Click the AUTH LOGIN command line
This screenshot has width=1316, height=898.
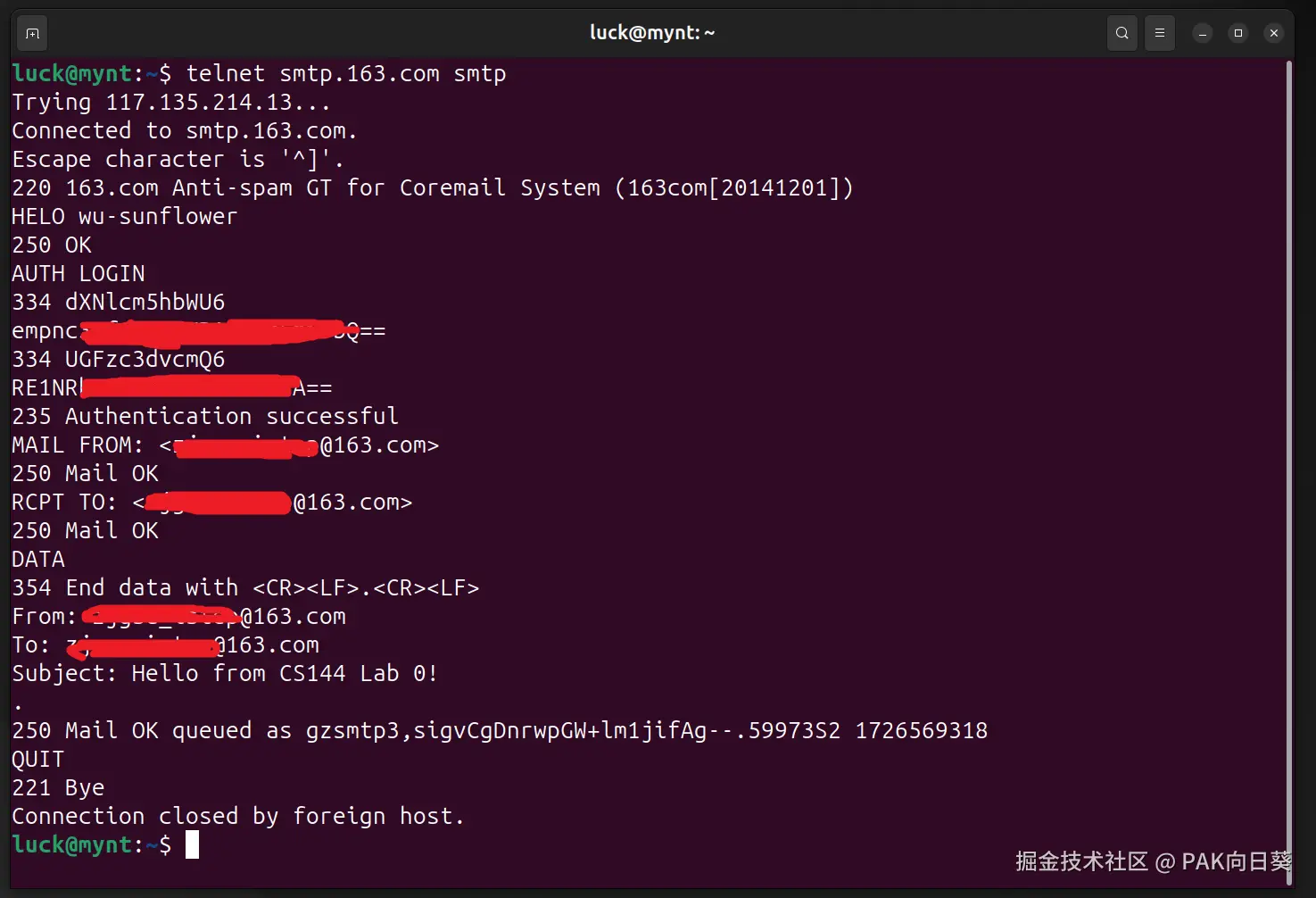point(79,273)
